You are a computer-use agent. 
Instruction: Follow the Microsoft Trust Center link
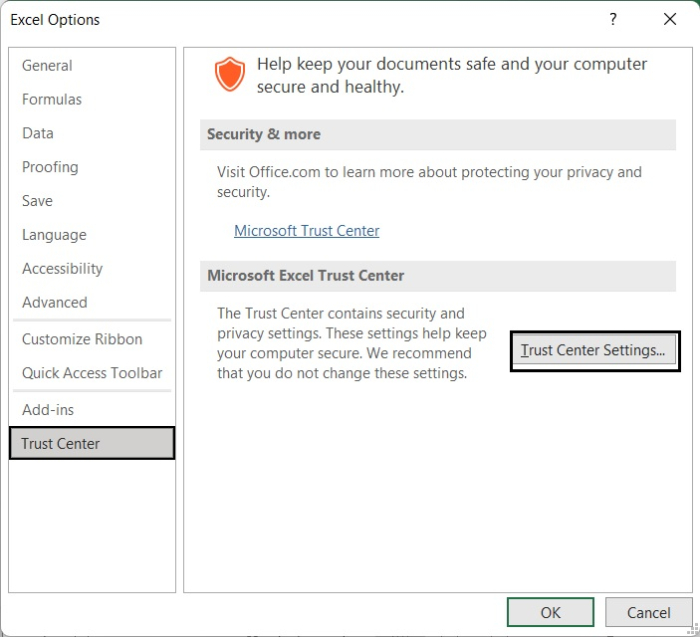[x=307, y=231]
